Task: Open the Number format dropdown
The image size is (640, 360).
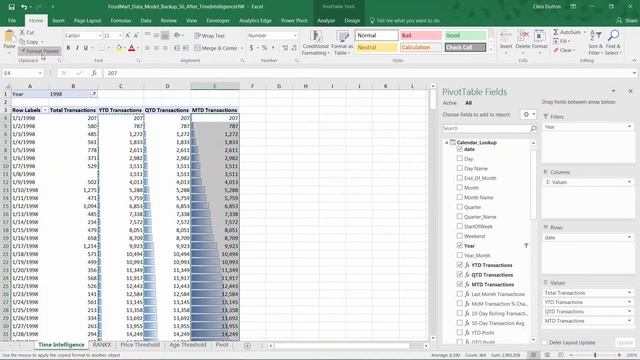Action: coord(295,36)
